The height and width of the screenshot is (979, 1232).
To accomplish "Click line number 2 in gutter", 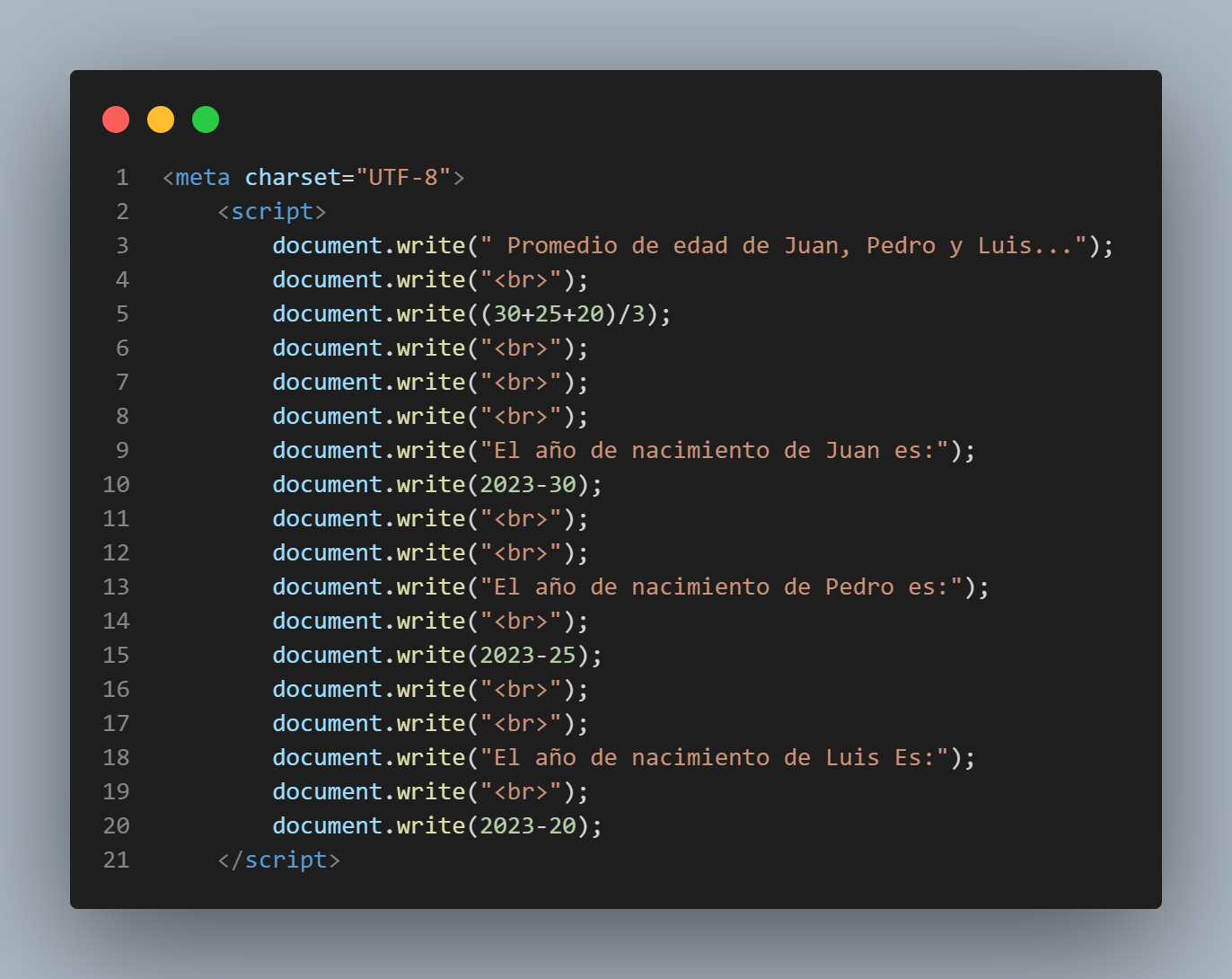I will [122, 212].
